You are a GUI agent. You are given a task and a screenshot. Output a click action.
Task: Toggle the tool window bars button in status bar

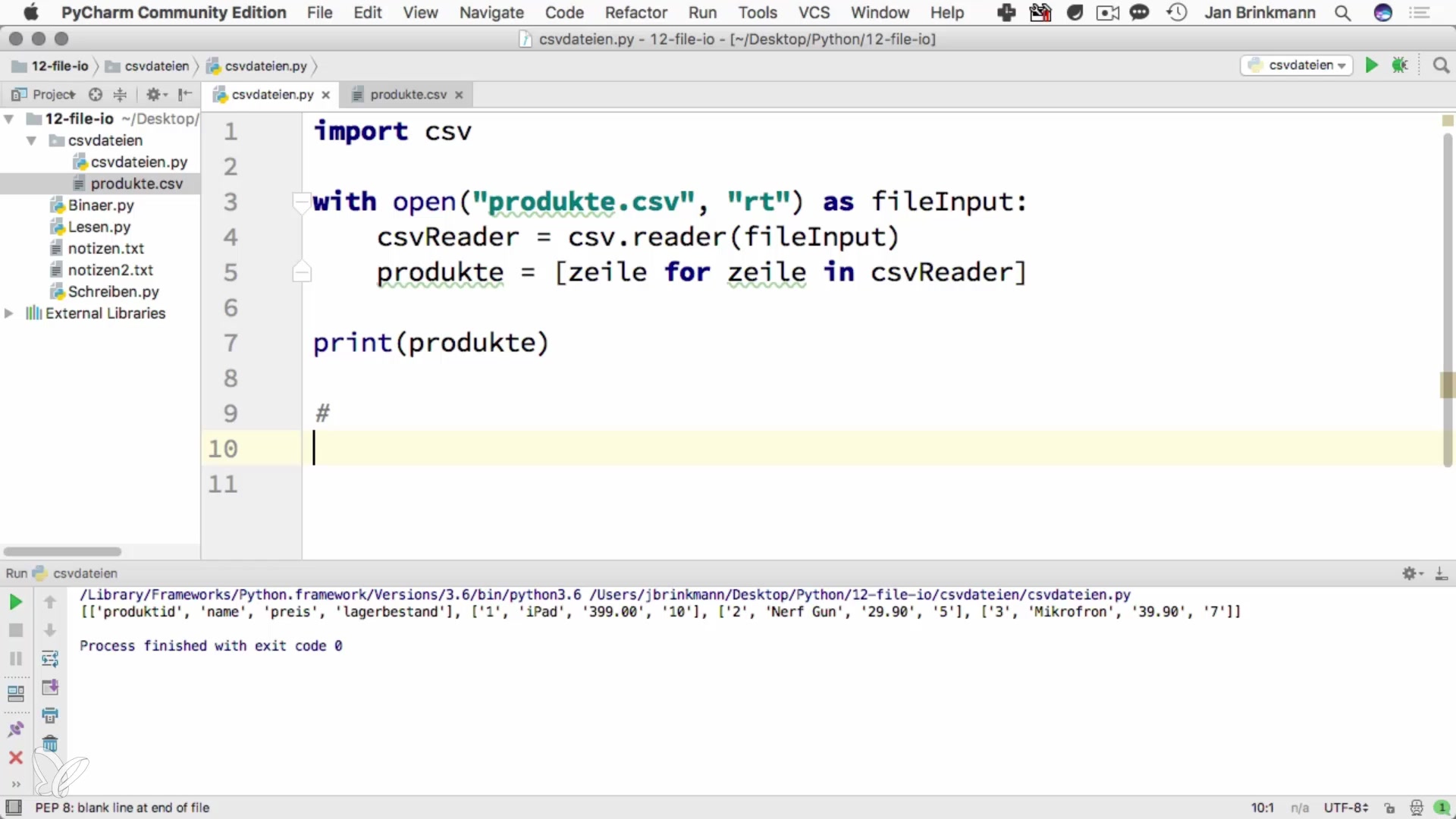[x=13, y=808]
